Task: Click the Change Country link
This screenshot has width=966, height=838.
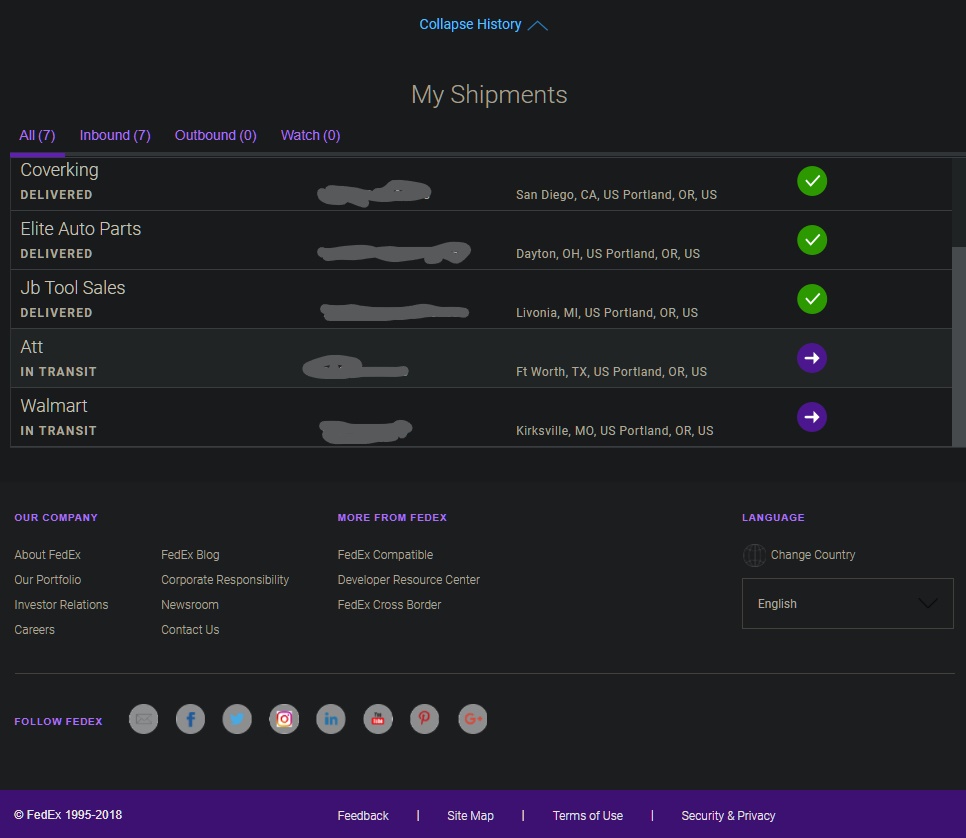Action: (813, 555)
